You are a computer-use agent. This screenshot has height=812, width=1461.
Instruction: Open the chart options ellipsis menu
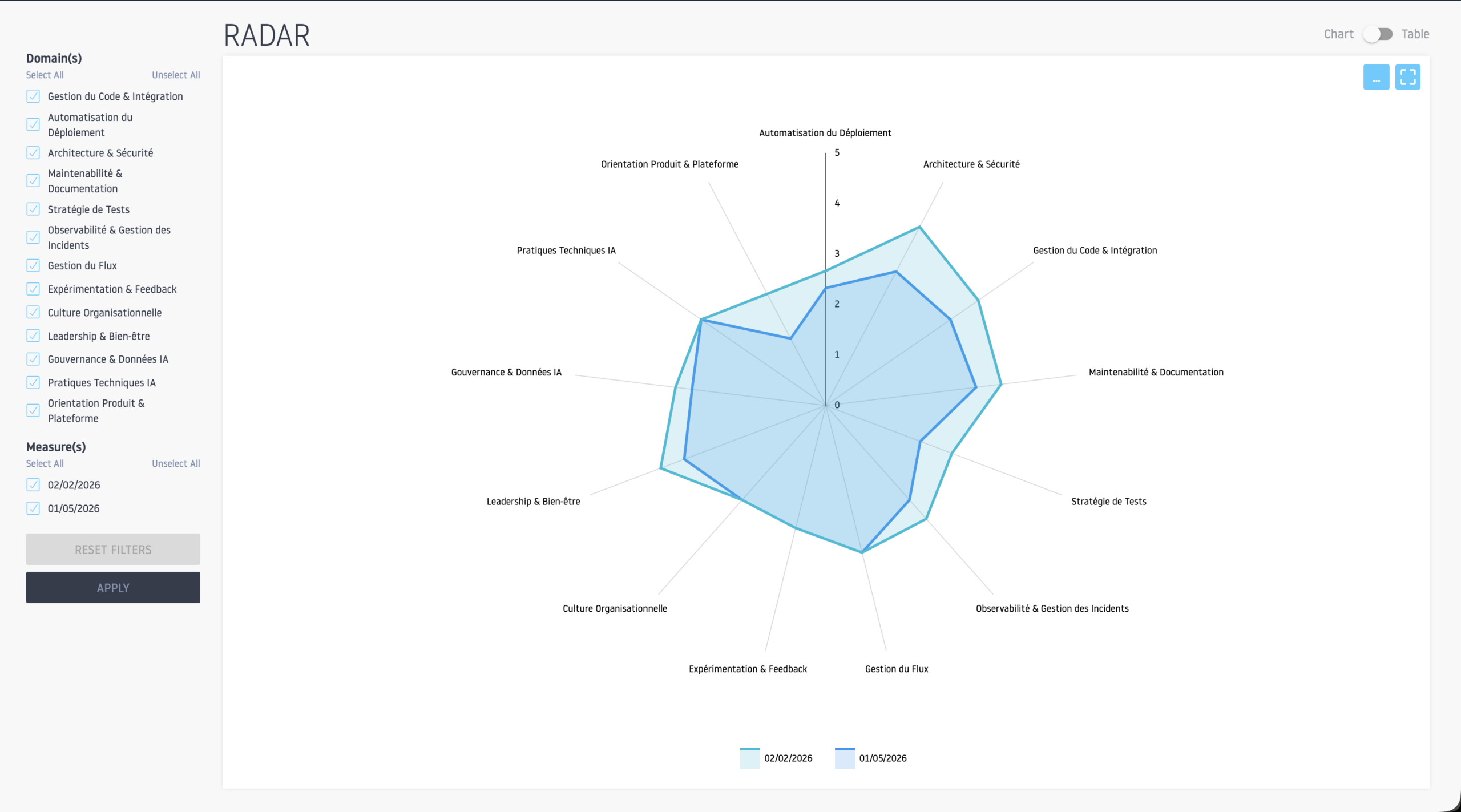pos(1376,77)
